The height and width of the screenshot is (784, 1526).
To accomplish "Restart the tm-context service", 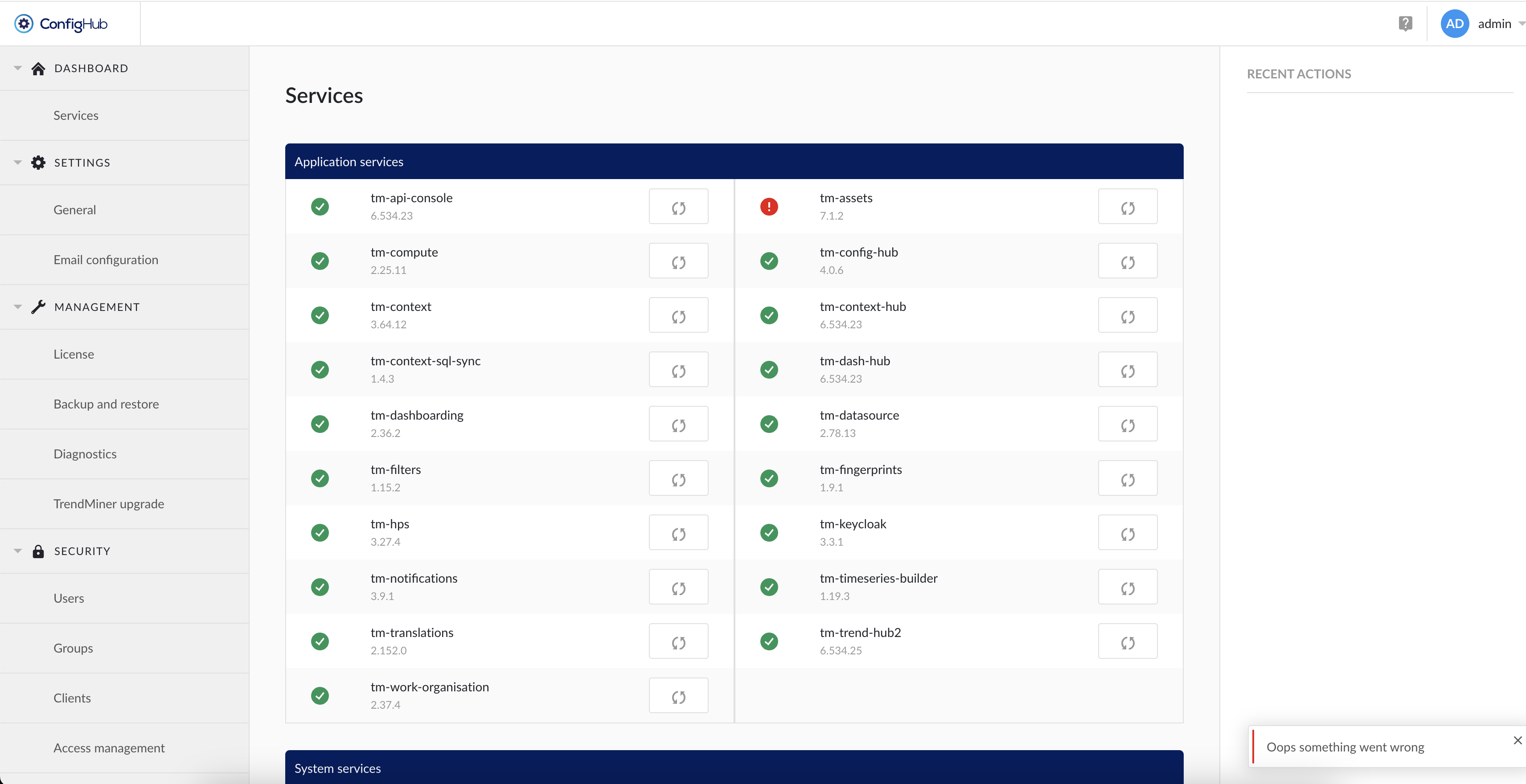I will pyautogui.click(x=678, y=316).
